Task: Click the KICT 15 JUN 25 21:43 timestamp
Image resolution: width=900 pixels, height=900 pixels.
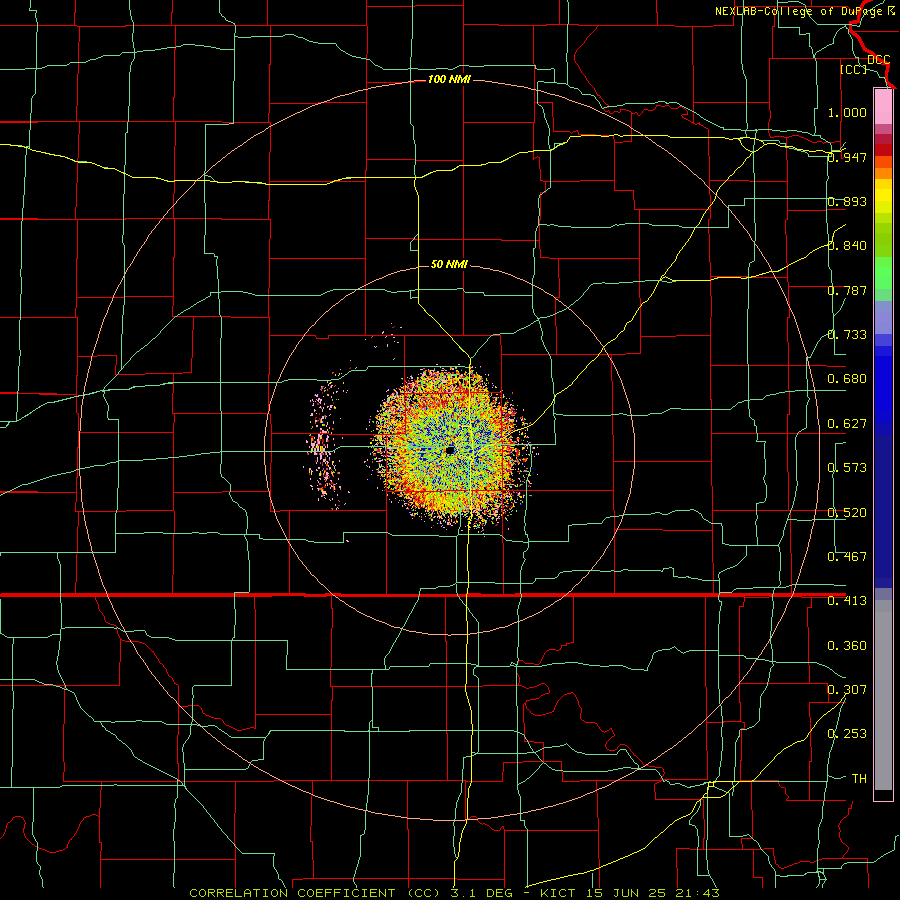Action: pyautogui.click(x=630, y=893)
